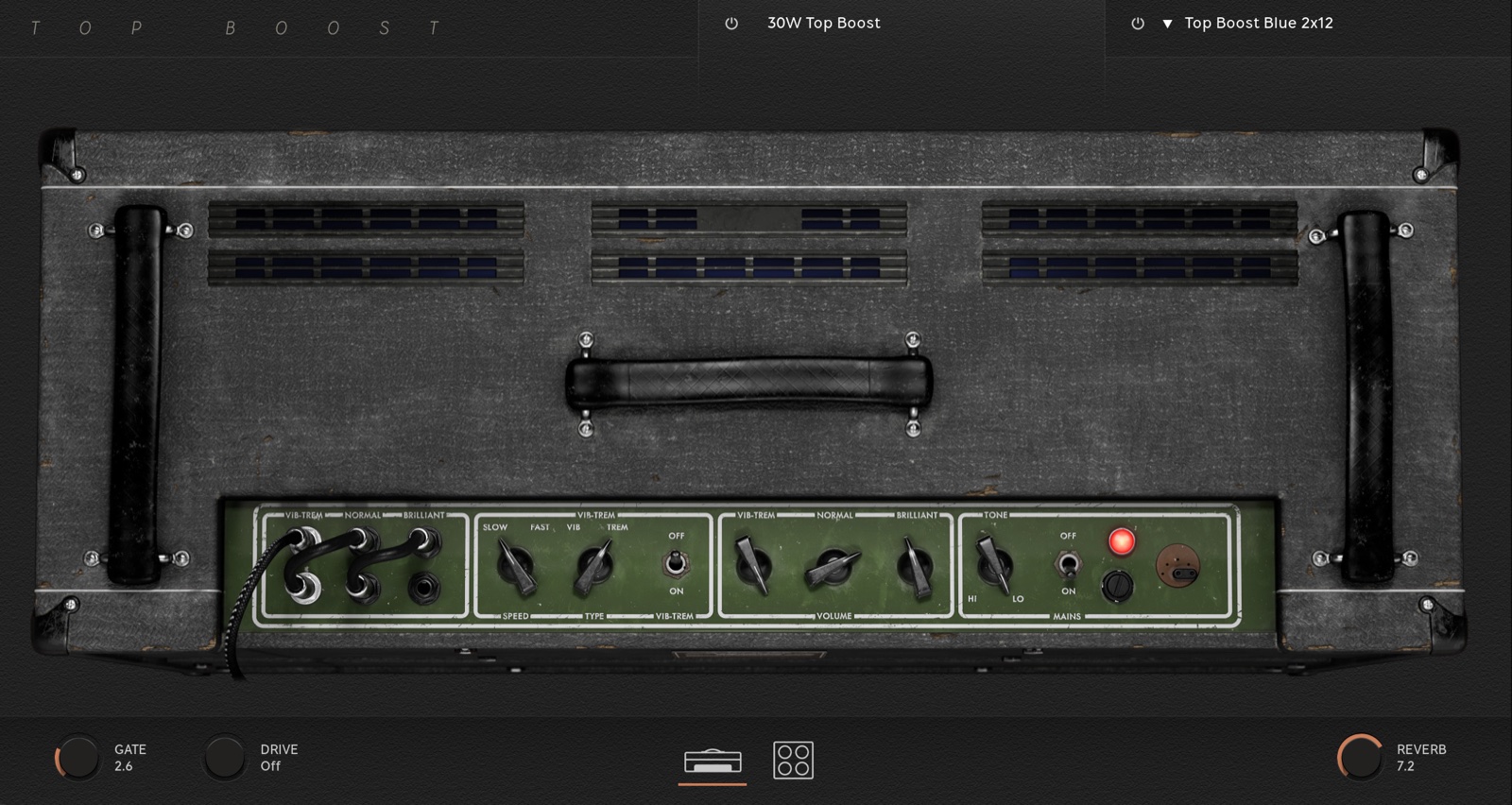Flip the MAINS OFF/ON toggle switch
1512x805 pixels.
coord(1067,564)
